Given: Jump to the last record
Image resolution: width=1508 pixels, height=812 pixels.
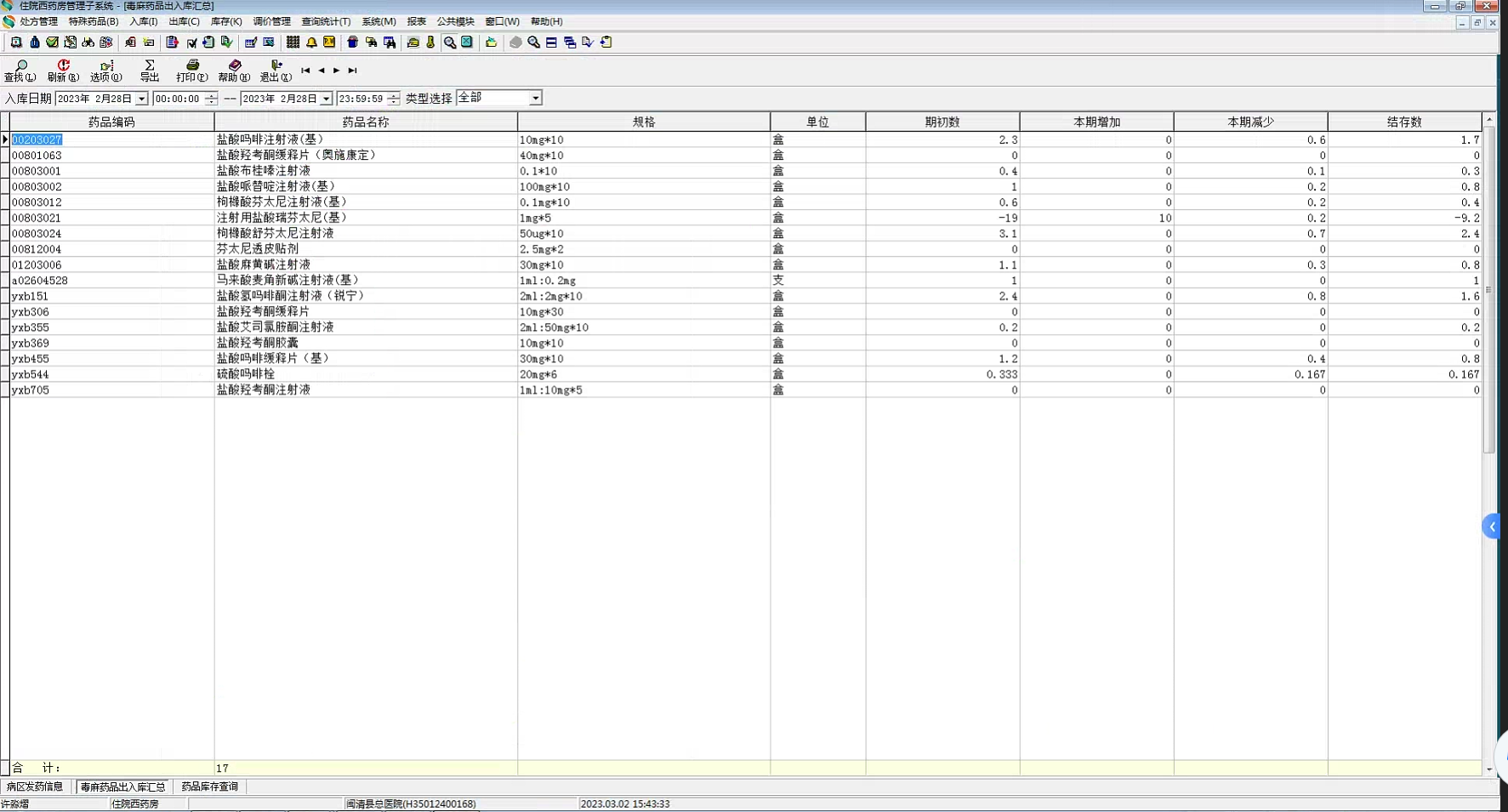Looking at the screenshot, I should pos(352,71).
